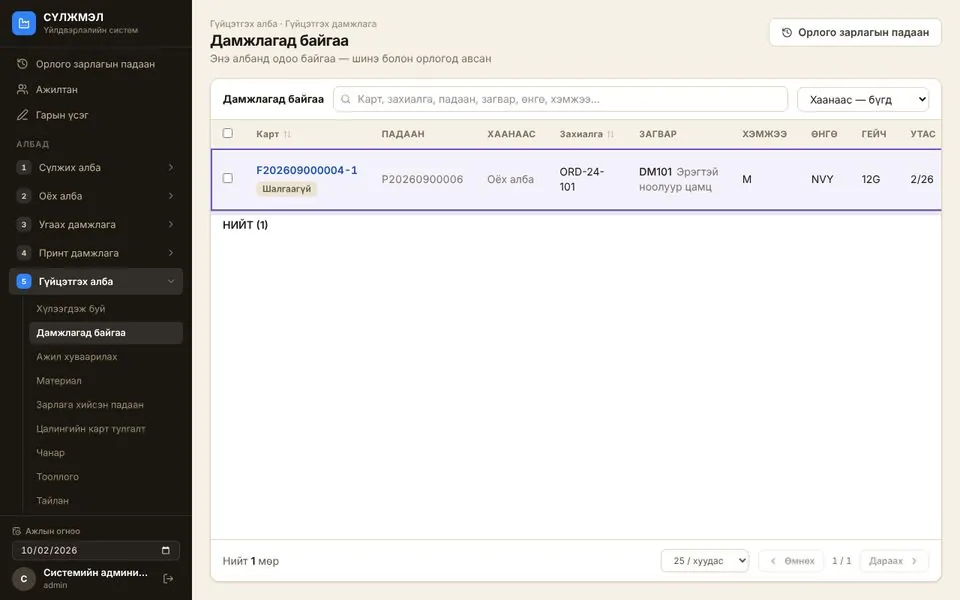The height and width of the screenshot is (600, 960).
Task: Open Тайлан submenu item
Action: point(106,500)
